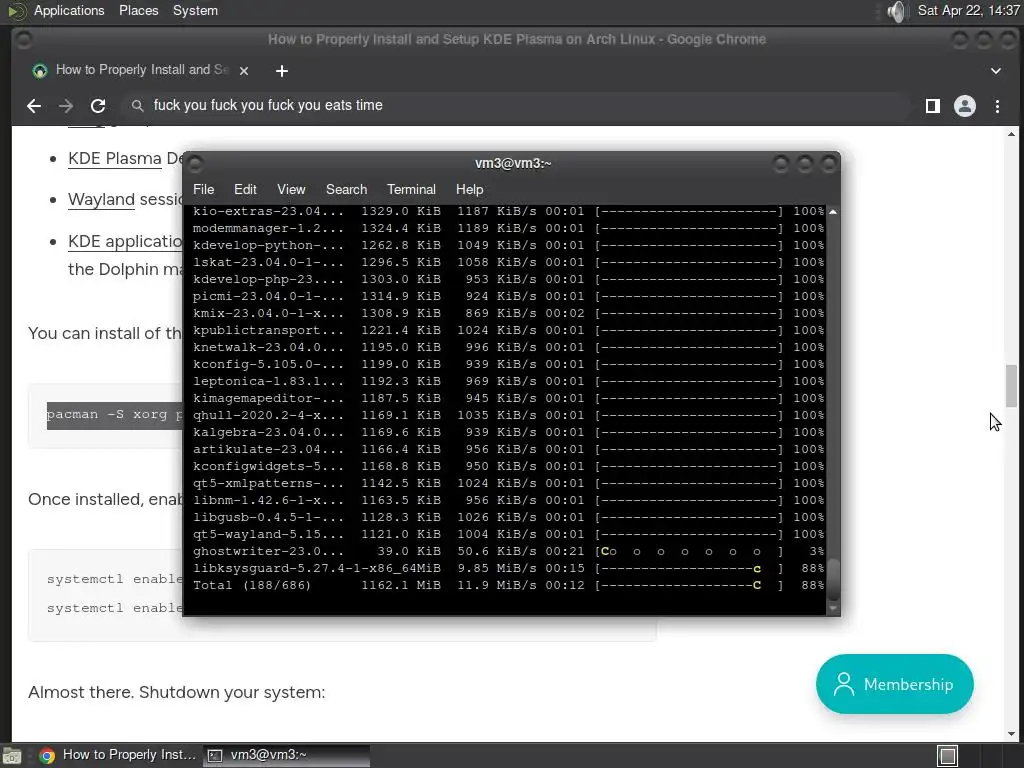Click the modemmanager-1.2 line
This screenshot has width=1024, height=768.
[x=508, y=228]
